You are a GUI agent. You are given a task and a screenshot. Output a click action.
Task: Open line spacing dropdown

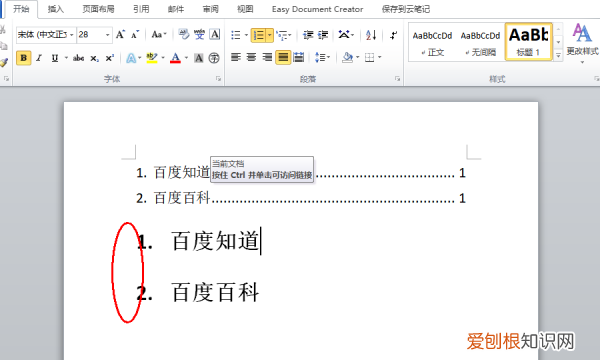tap(323, 57)
